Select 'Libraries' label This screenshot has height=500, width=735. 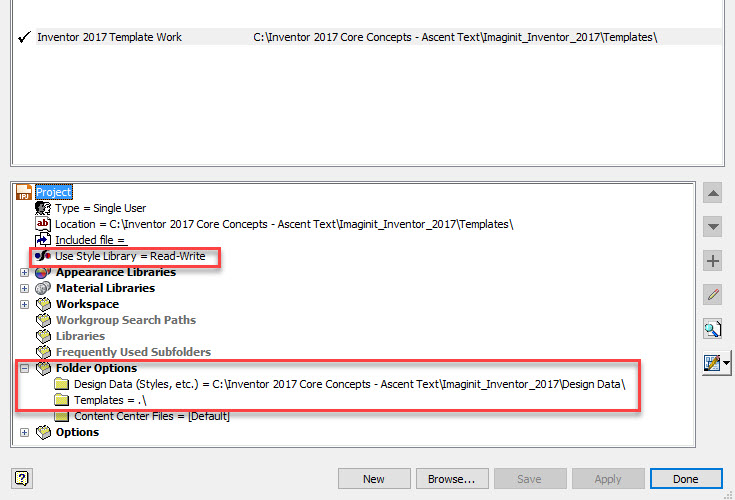(x=80, y=336)
